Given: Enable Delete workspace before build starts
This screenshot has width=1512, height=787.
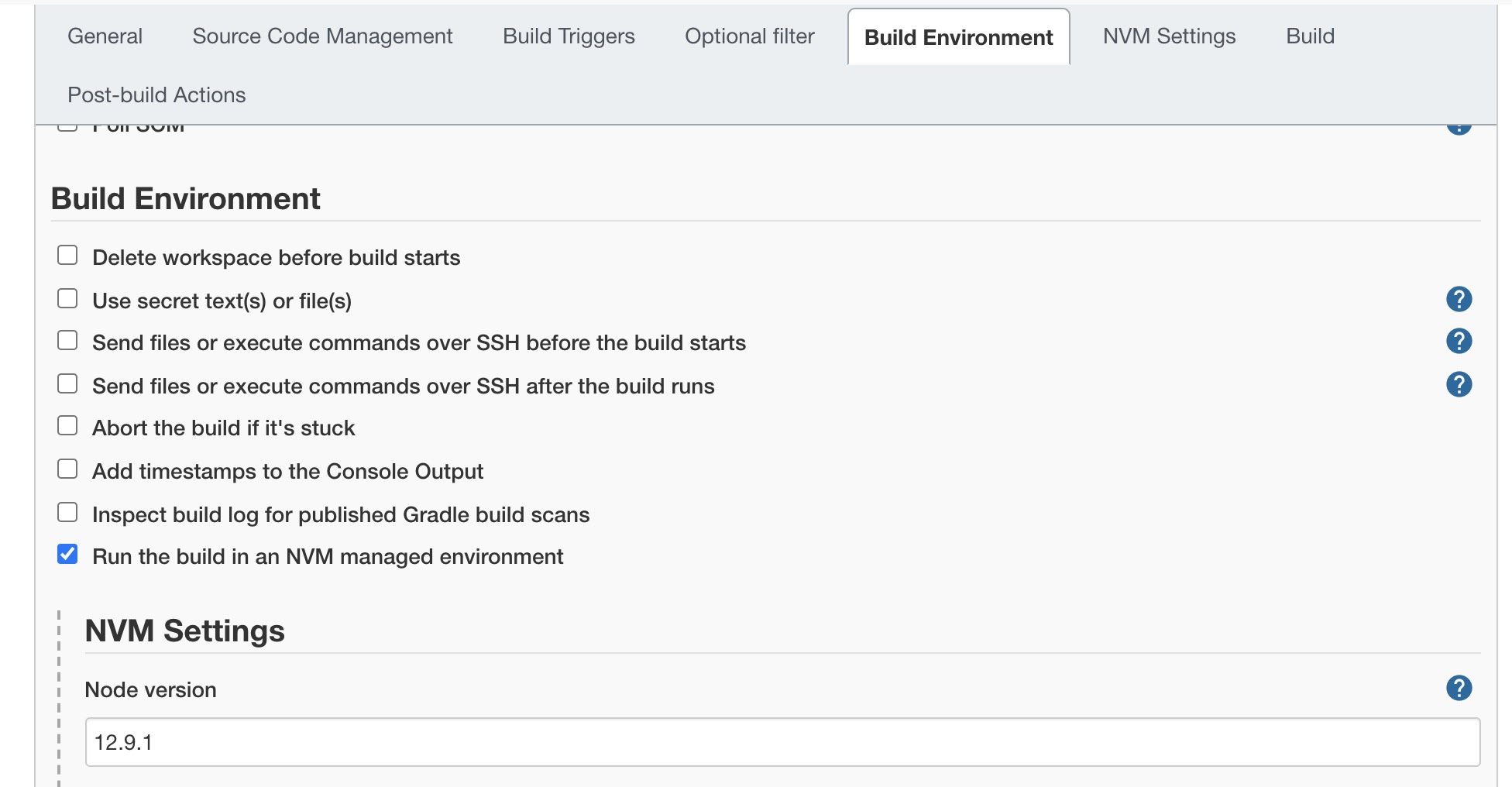Looking at the screenshot, I should 67,256.
